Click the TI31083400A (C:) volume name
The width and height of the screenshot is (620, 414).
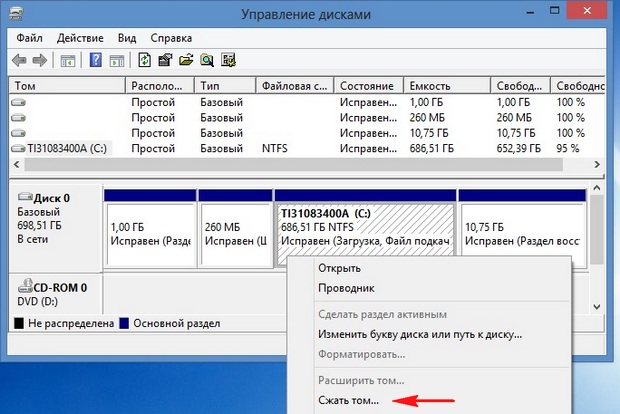click(x=67, y=149)
